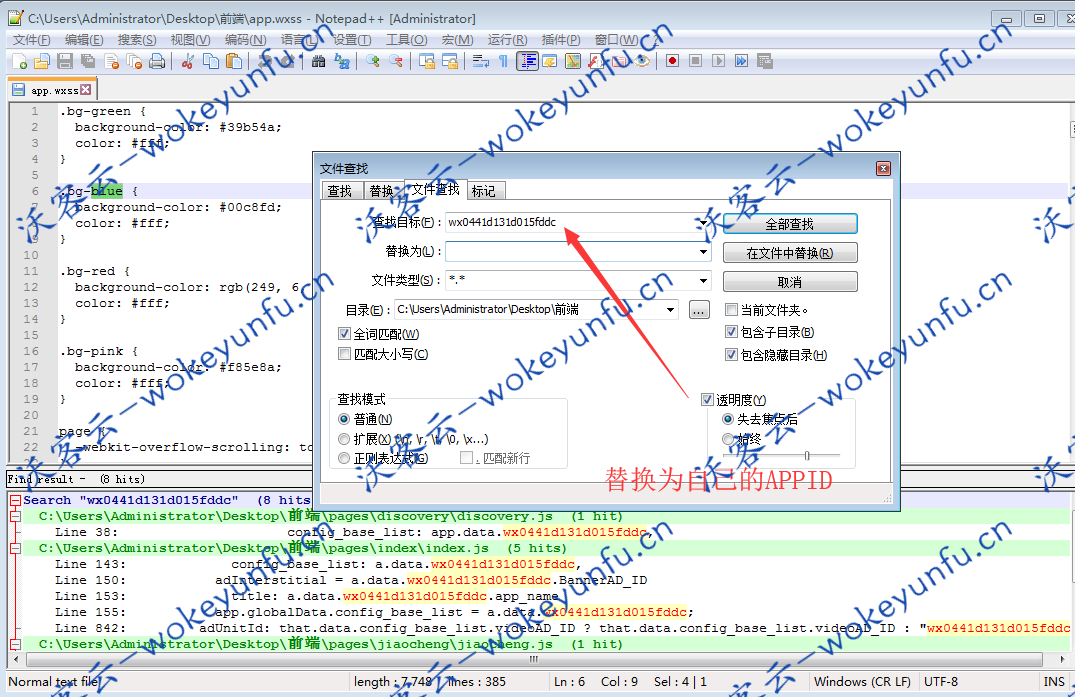Switch to 查找 tab in dialog

pyautogui.click(x=339, y=191)
